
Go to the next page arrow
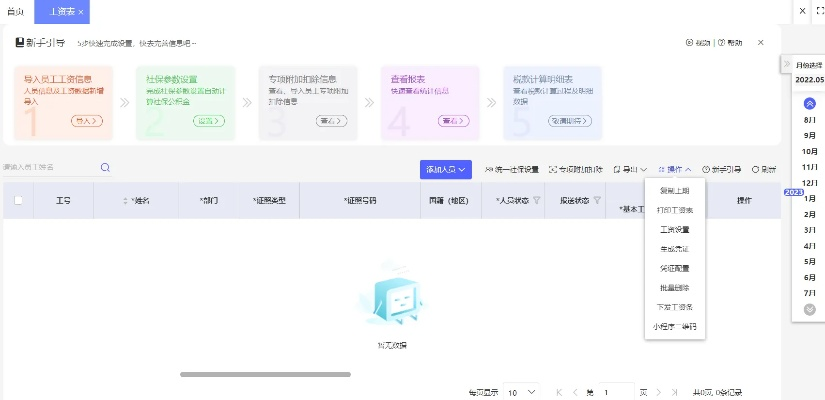[659, 393]
